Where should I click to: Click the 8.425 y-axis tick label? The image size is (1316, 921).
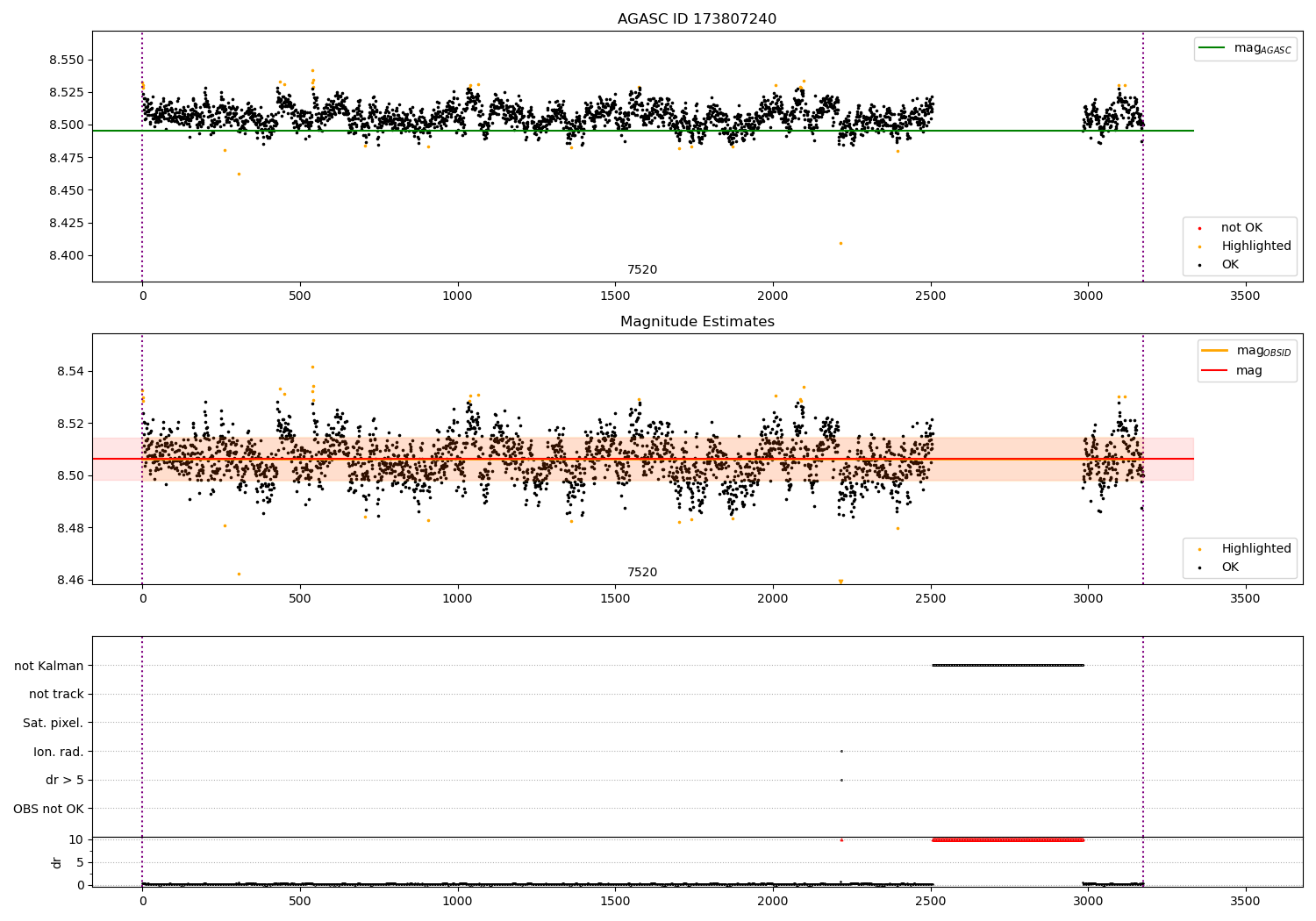(67, 224)
